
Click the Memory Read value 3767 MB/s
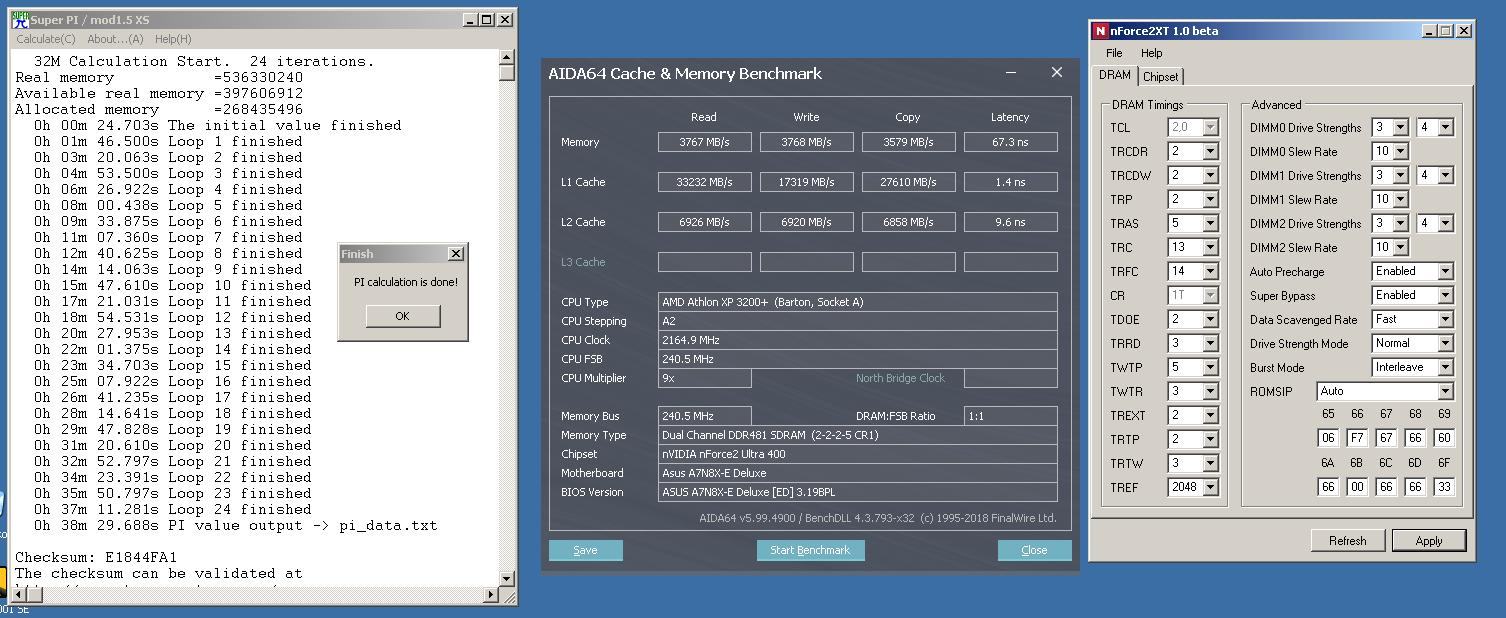click(704, 142)
